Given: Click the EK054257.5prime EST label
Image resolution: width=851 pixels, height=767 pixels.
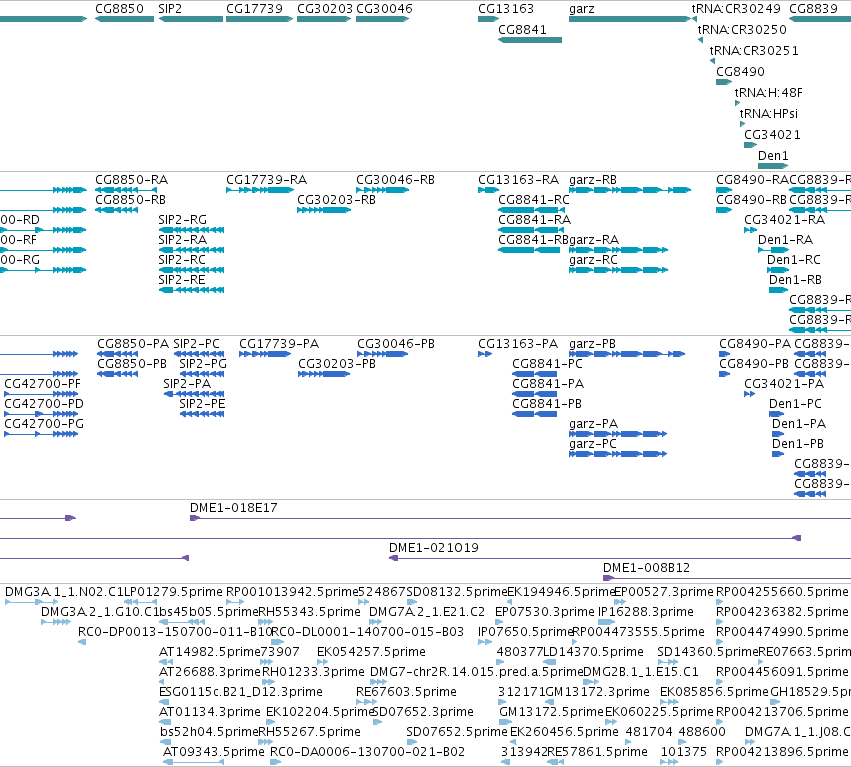Looking at the screenshot, I should click(371, 652).
